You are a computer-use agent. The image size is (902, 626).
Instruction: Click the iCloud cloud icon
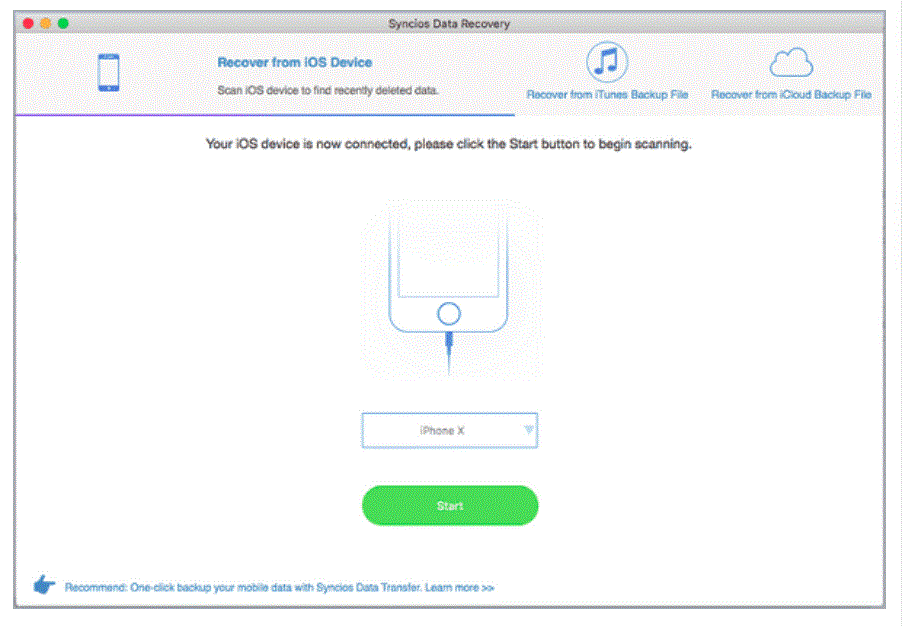[791, 63]
